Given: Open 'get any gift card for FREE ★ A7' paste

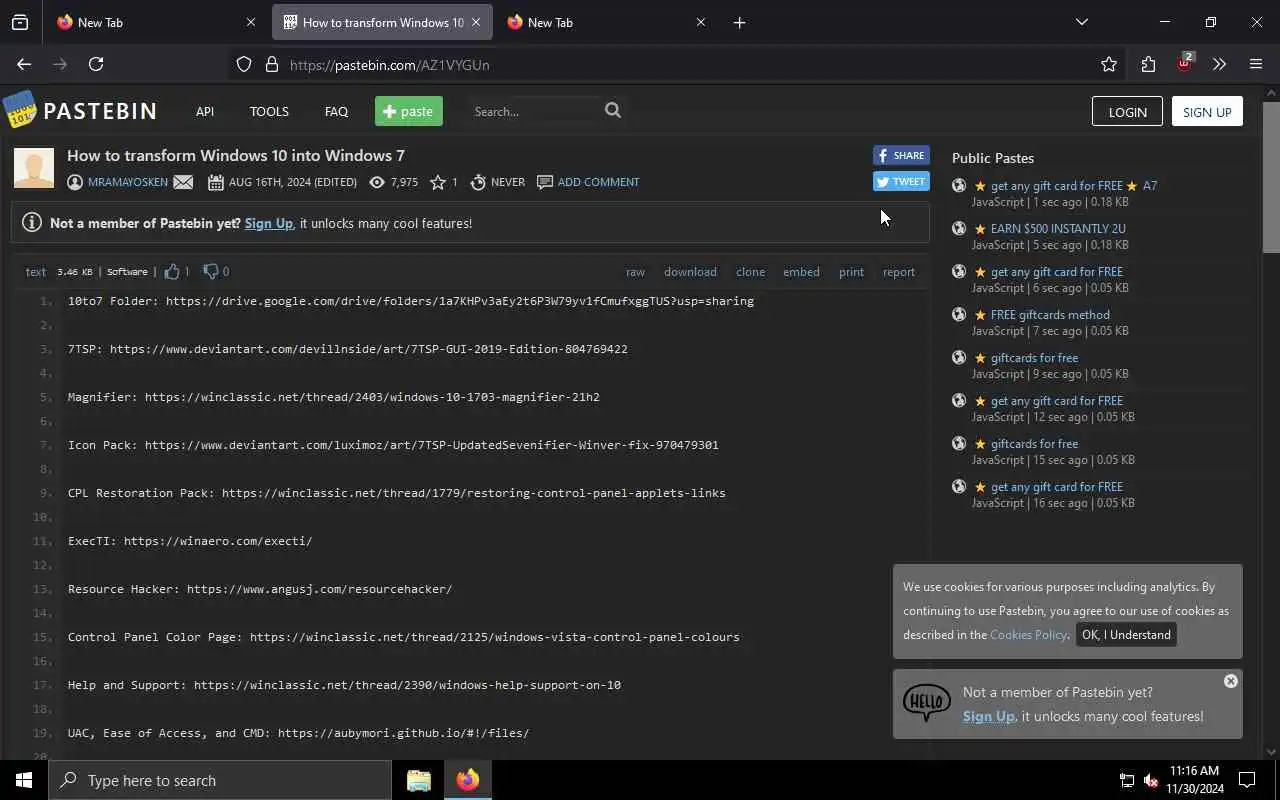Looking at the screenshot, I should pyautogui.click(x=1074, y=185).
